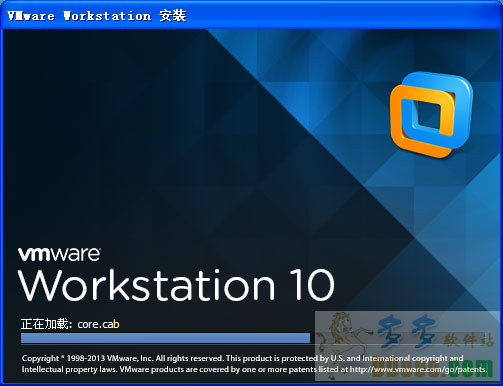
Task: Click the VMware Workstation orange-blue logo icon
Action: coord(431,114)
